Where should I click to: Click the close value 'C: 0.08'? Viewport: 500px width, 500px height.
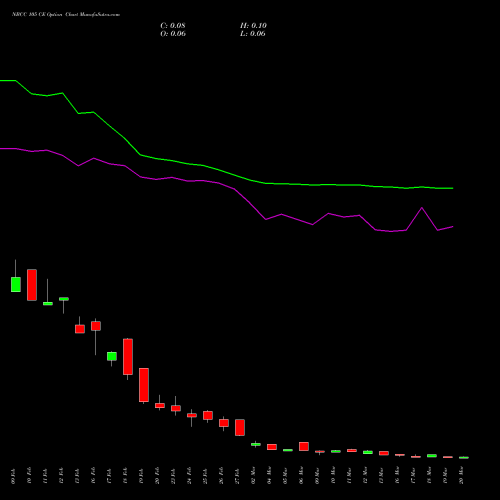click(x=173, y=26)
